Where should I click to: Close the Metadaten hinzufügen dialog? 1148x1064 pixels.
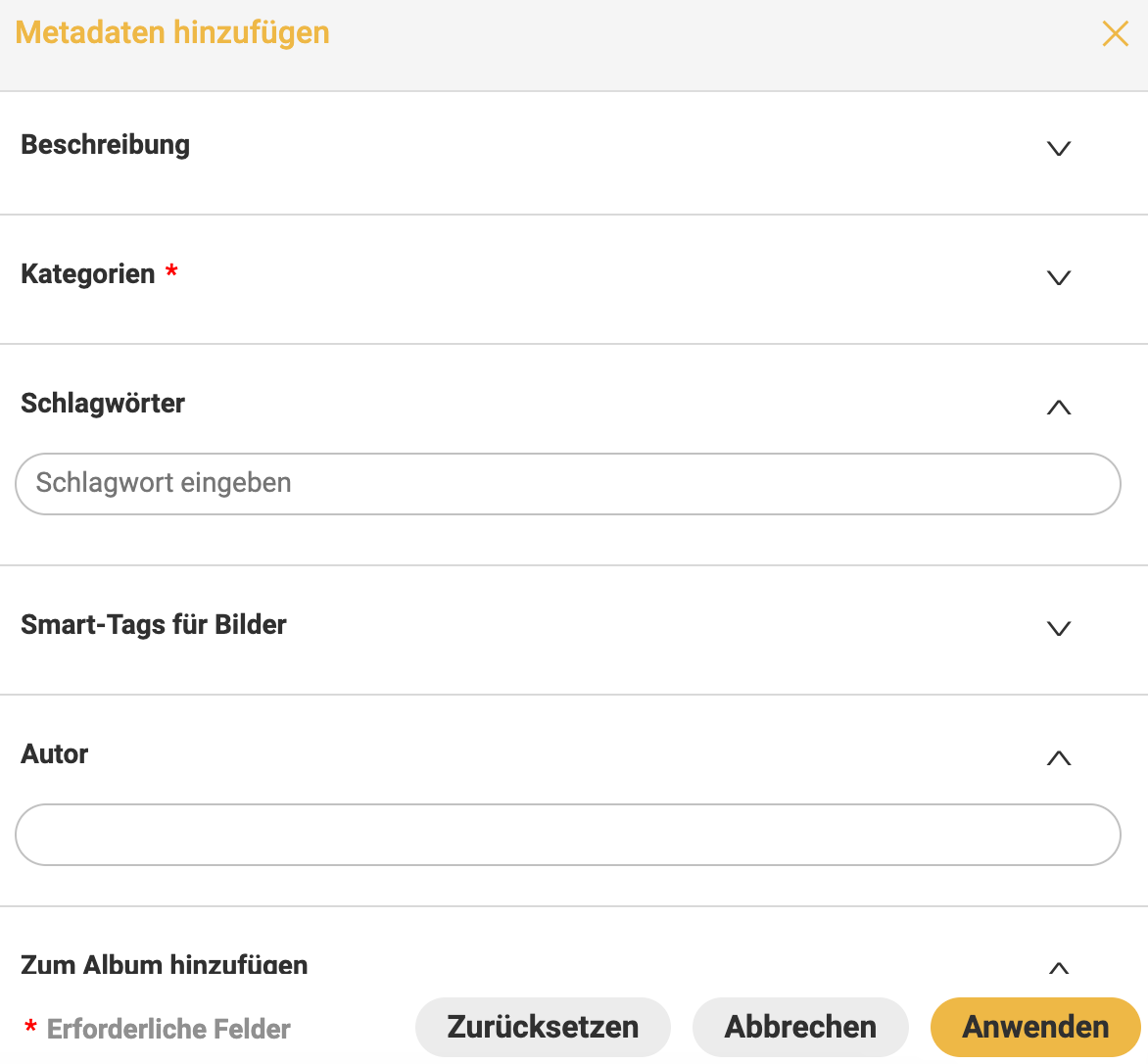point(1115,34)
